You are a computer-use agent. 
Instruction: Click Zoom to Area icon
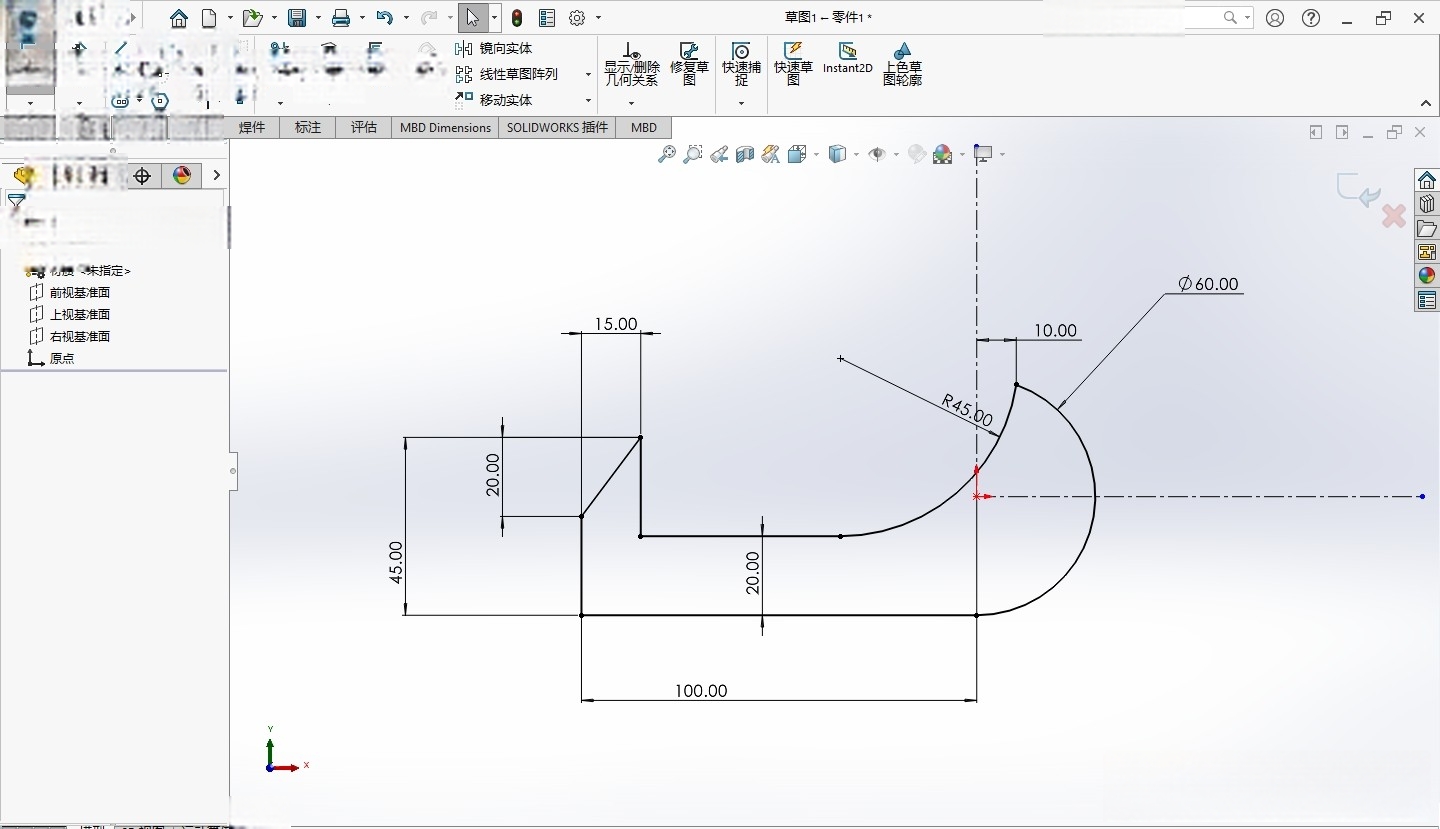click(693, 154)
